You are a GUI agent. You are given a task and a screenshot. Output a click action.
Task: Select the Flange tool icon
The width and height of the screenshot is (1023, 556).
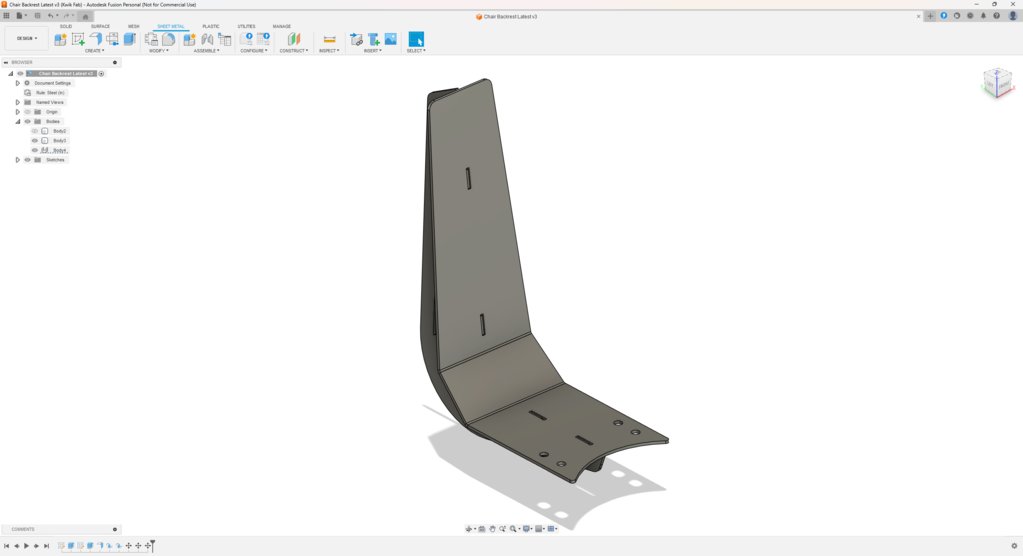pyautogui.click(x=96, y=39)
